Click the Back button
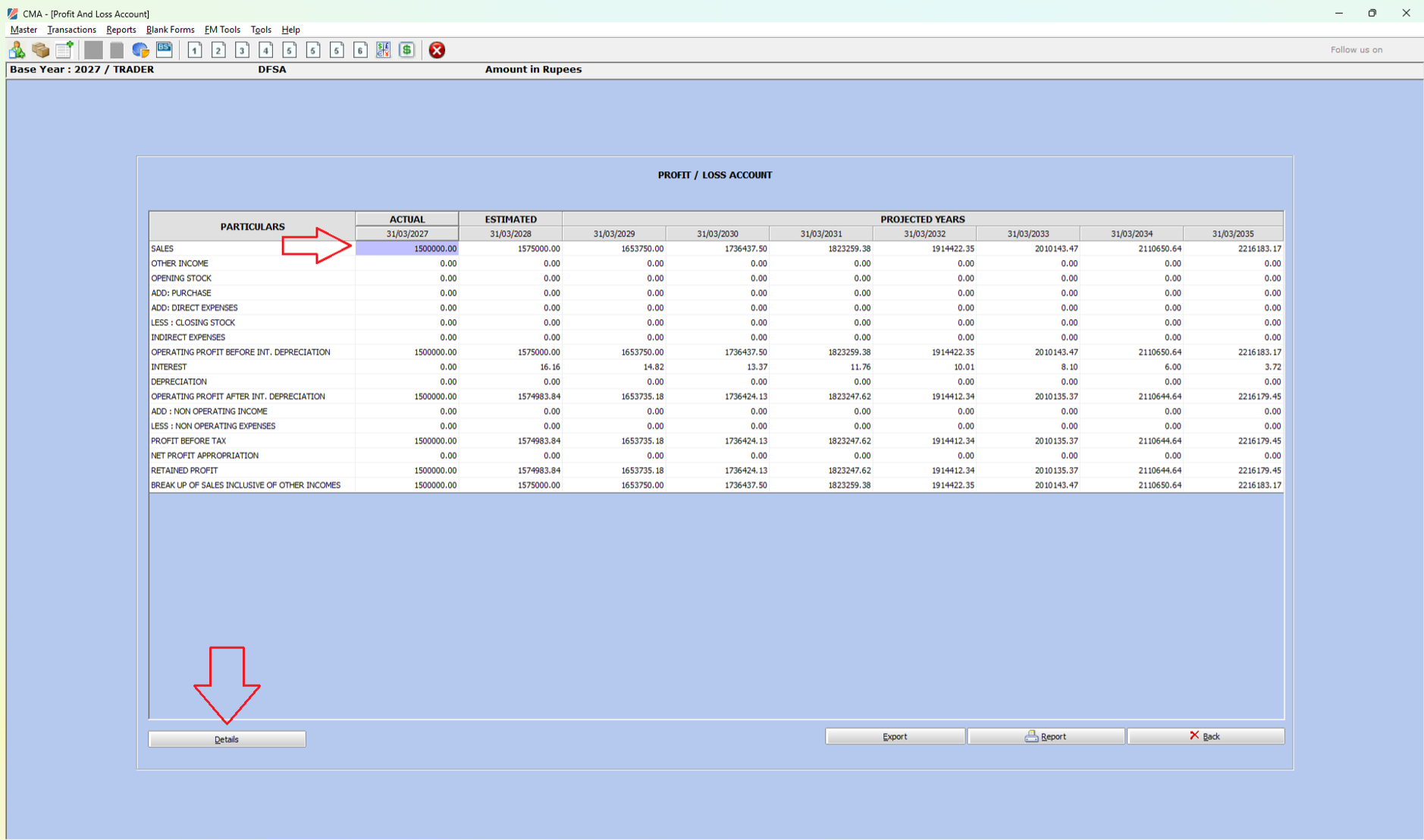The width and height of the screenshot is (1424, 840). point(1205,736)
